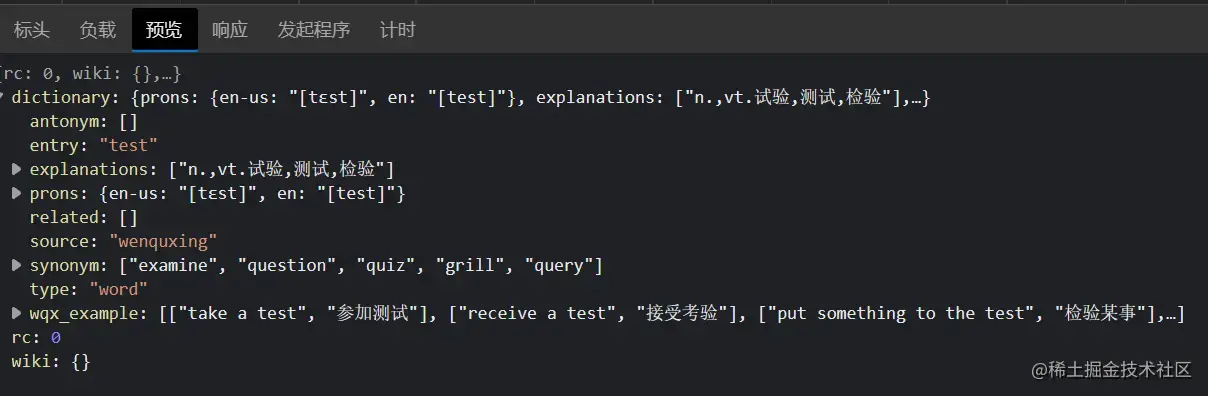
Task: Select the type "word" row
Action: pos(89,289)
